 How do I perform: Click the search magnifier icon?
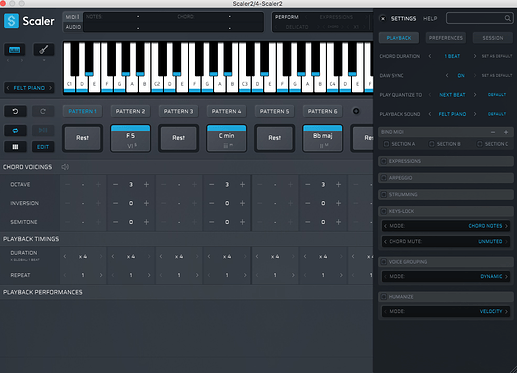507,18
